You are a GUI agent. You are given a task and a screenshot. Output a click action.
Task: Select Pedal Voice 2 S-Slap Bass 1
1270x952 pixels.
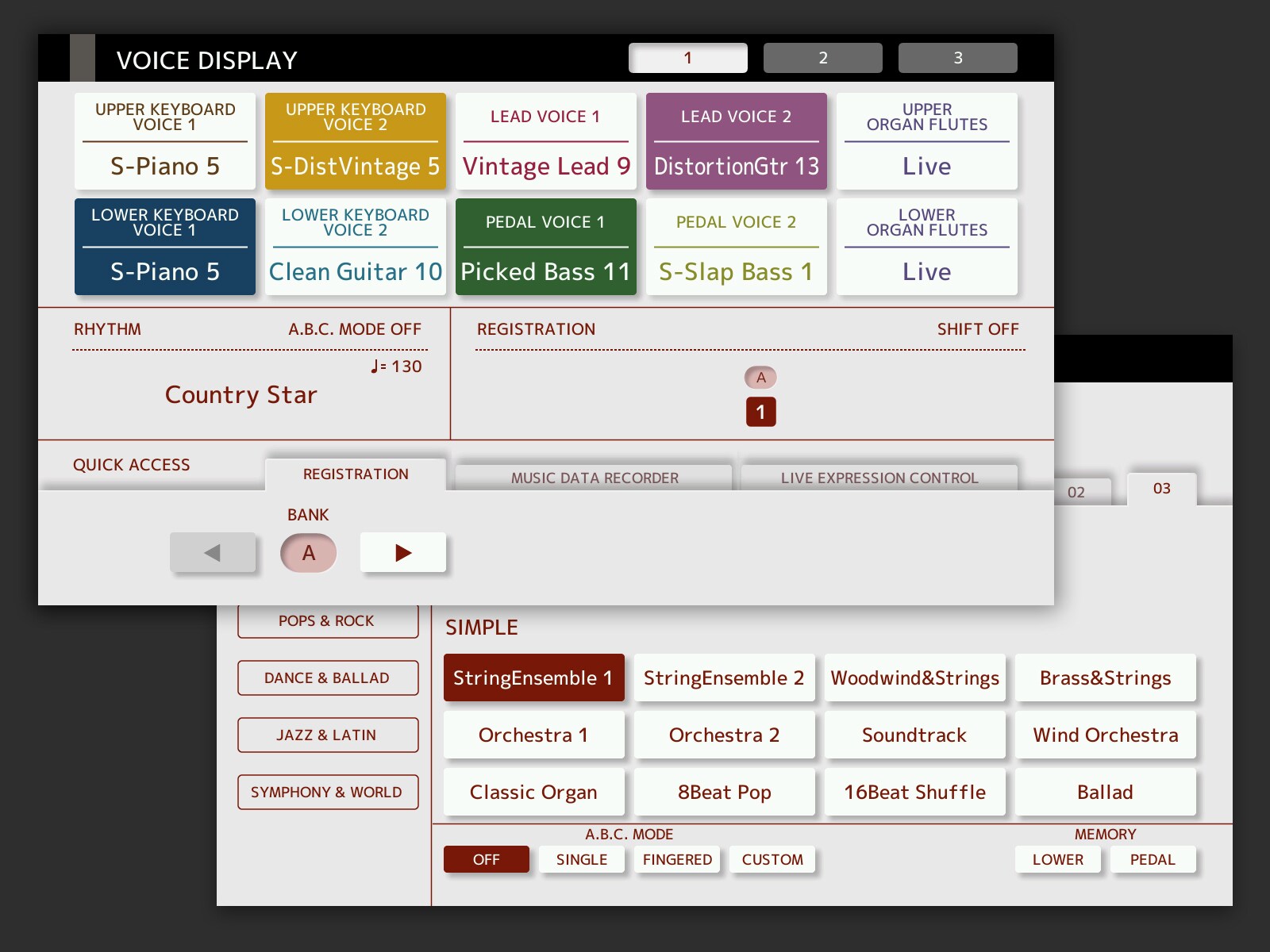coord(736,247)
